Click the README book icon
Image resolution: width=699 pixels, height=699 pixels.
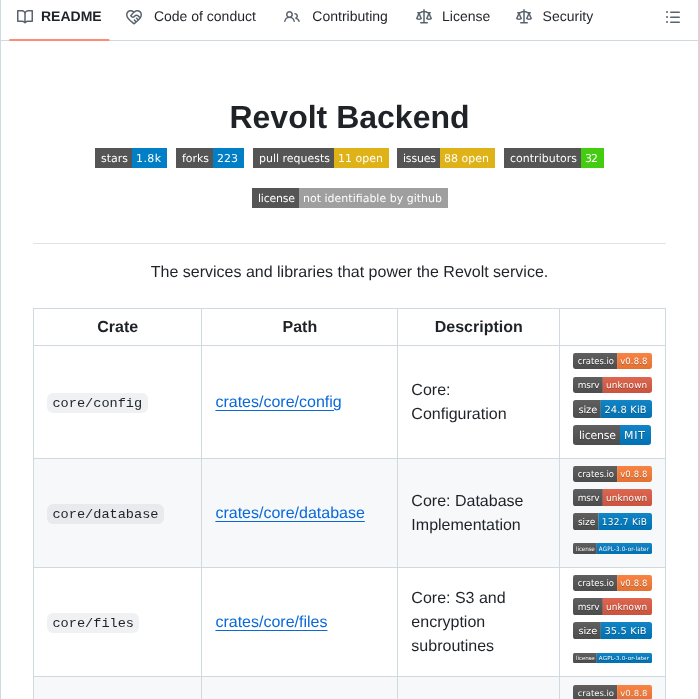[25, 17]
